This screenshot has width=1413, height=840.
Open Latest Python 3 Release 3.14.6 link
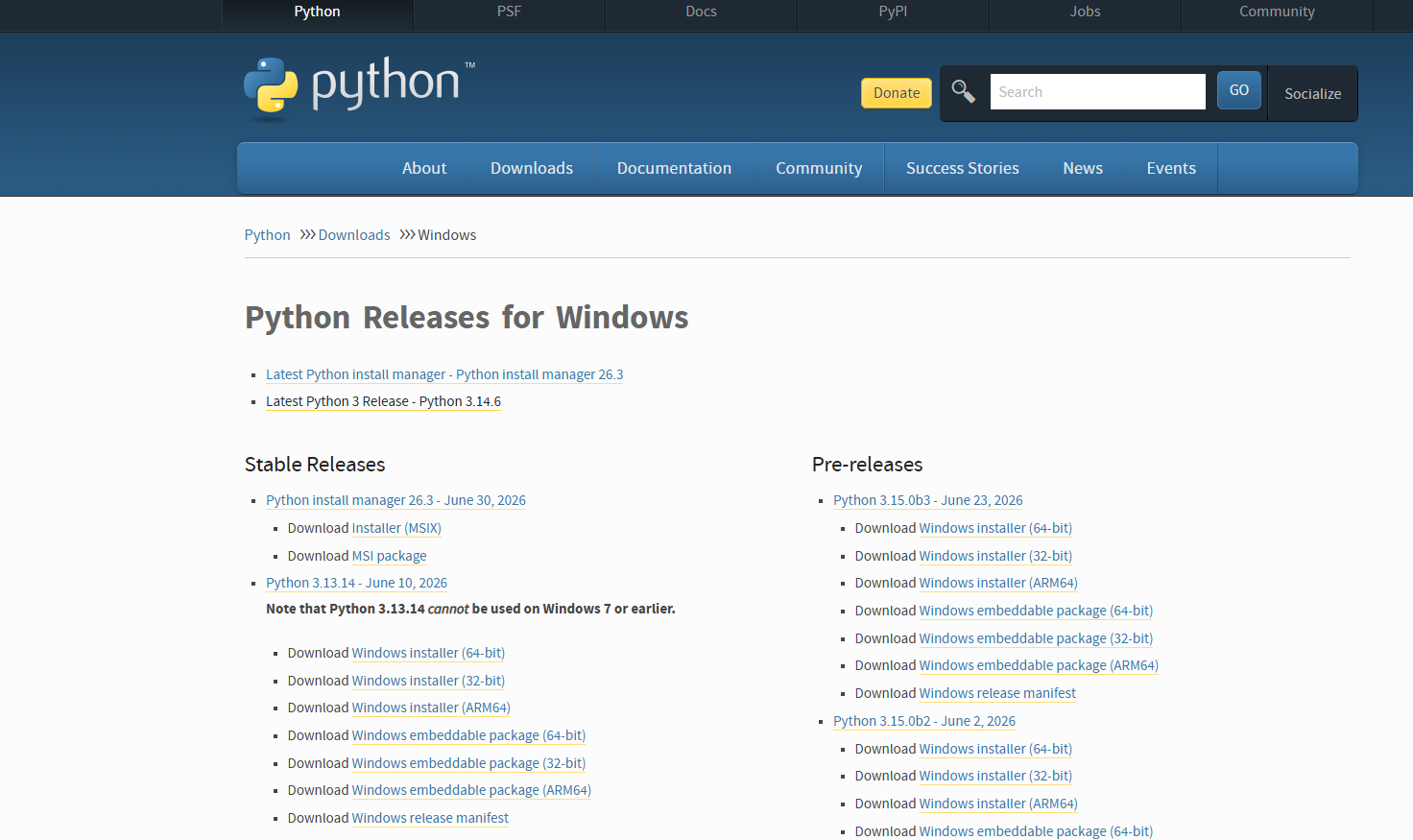click(x=383, y=401)
